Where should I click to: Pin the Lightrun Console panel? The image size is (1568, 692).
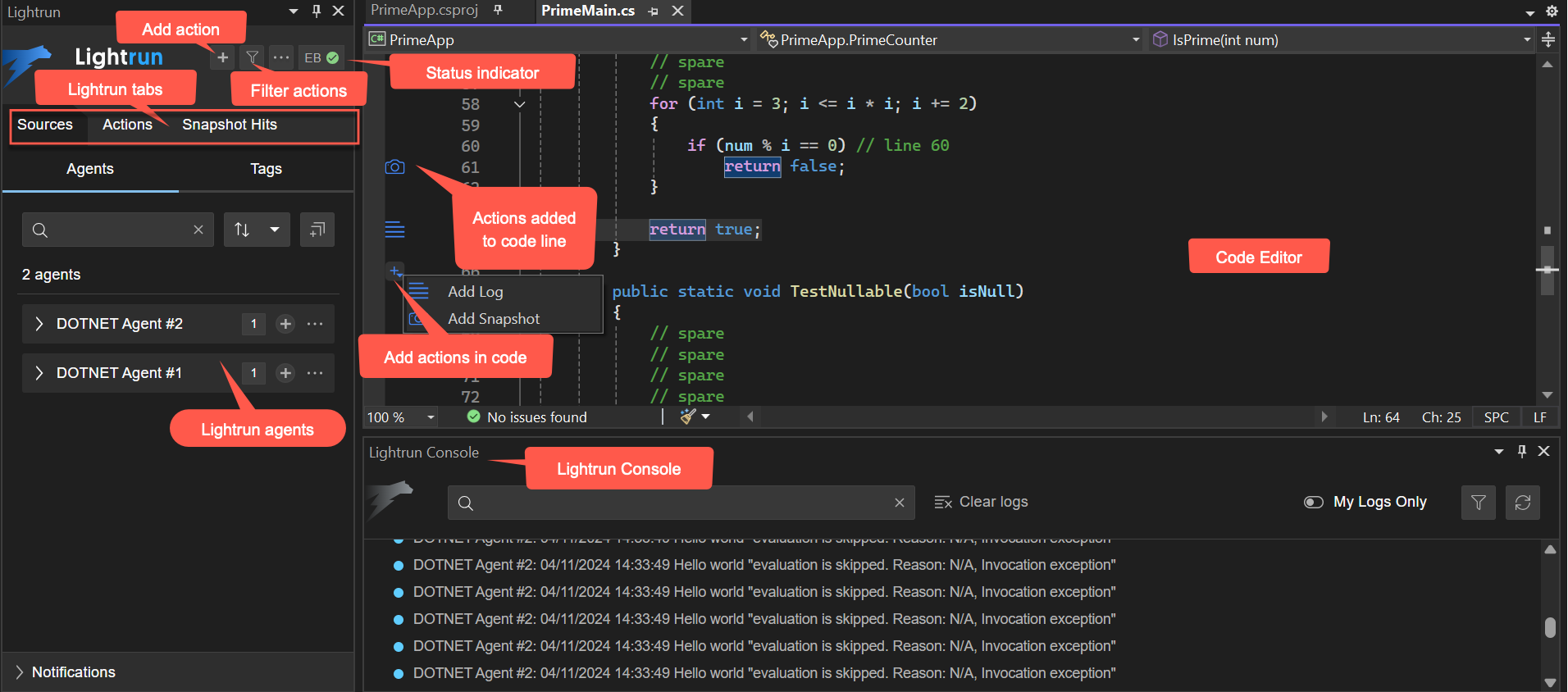tap(1522, 451)
